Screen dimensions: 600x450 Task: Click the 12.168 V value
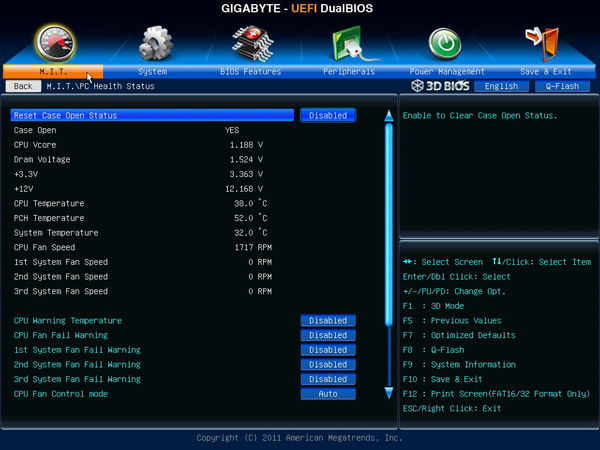[x=244, y=189]
